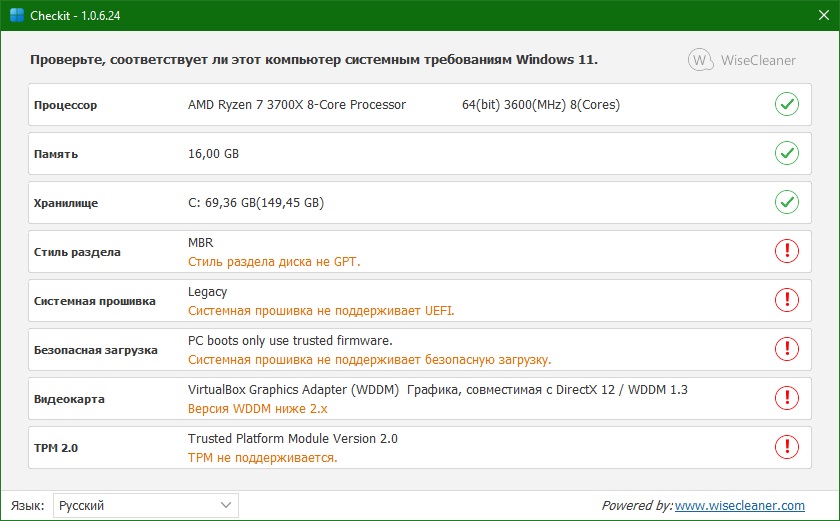840x521 pixels.
Task: Click the red warning icon for Безопасная загрузка
Action: point(786,349)
